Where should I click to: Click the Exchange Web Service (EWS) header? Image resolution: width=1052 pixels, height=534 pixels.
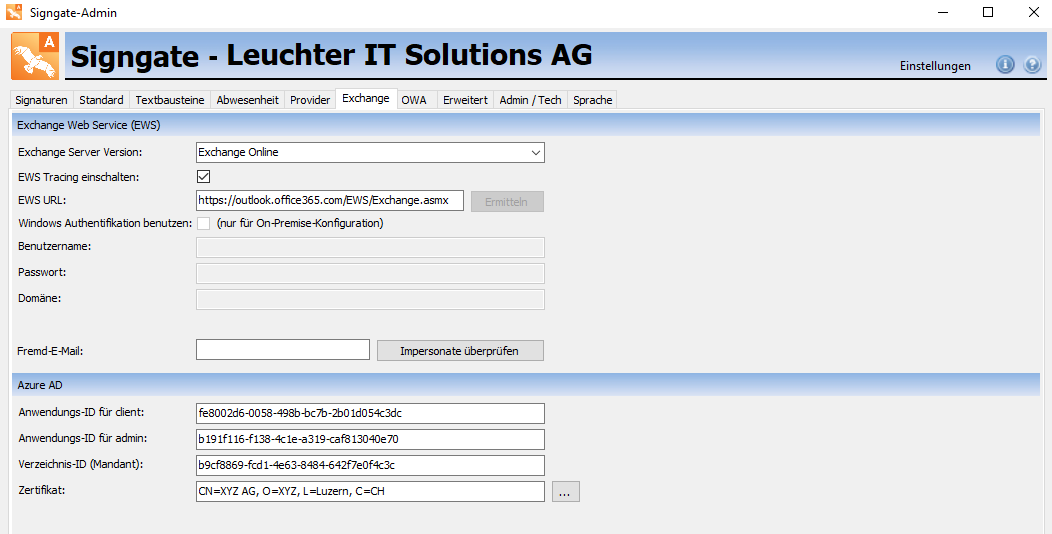(x=526, y=125)
